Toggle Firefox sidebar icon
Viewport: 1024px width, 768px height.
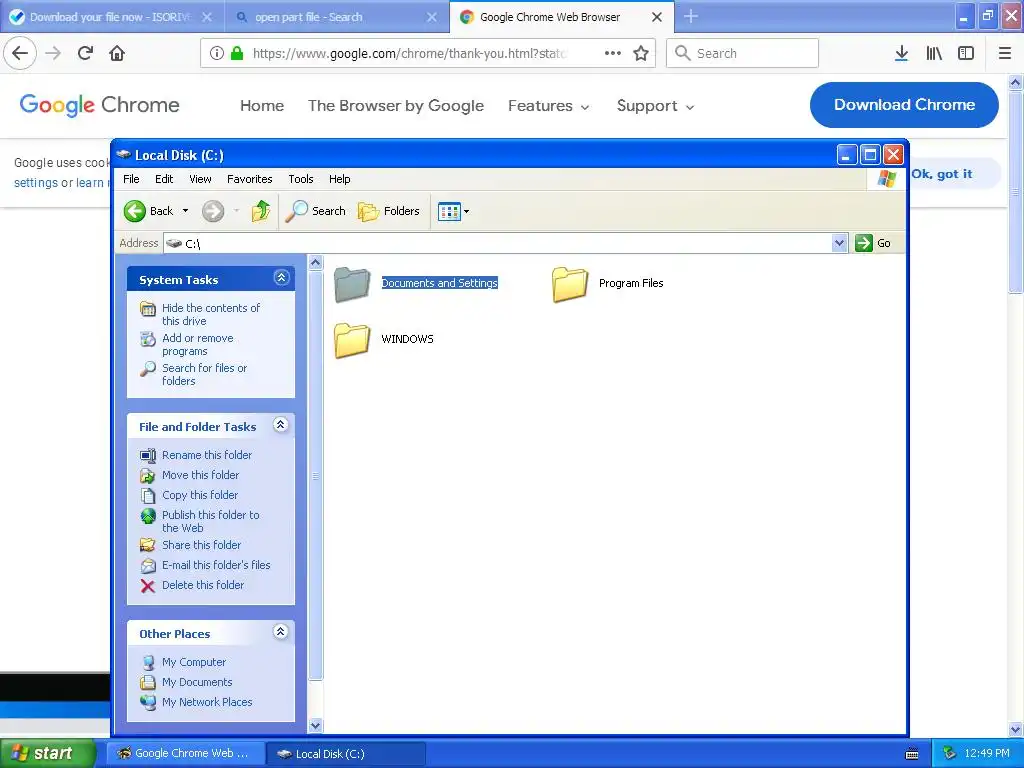pos(966,53)
